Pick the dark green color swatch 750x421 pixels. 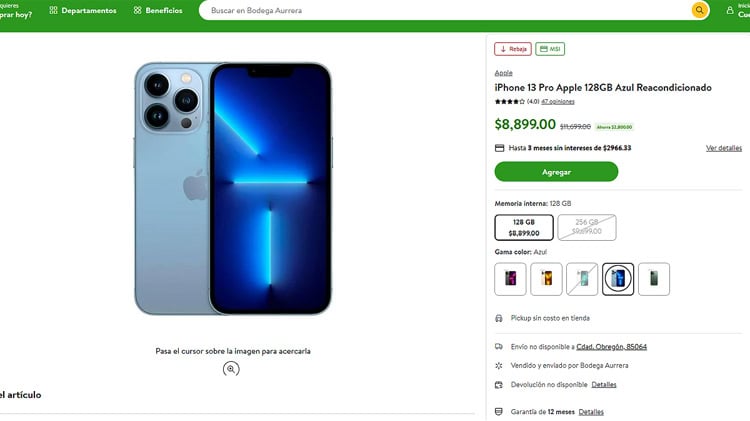point(654,279)
